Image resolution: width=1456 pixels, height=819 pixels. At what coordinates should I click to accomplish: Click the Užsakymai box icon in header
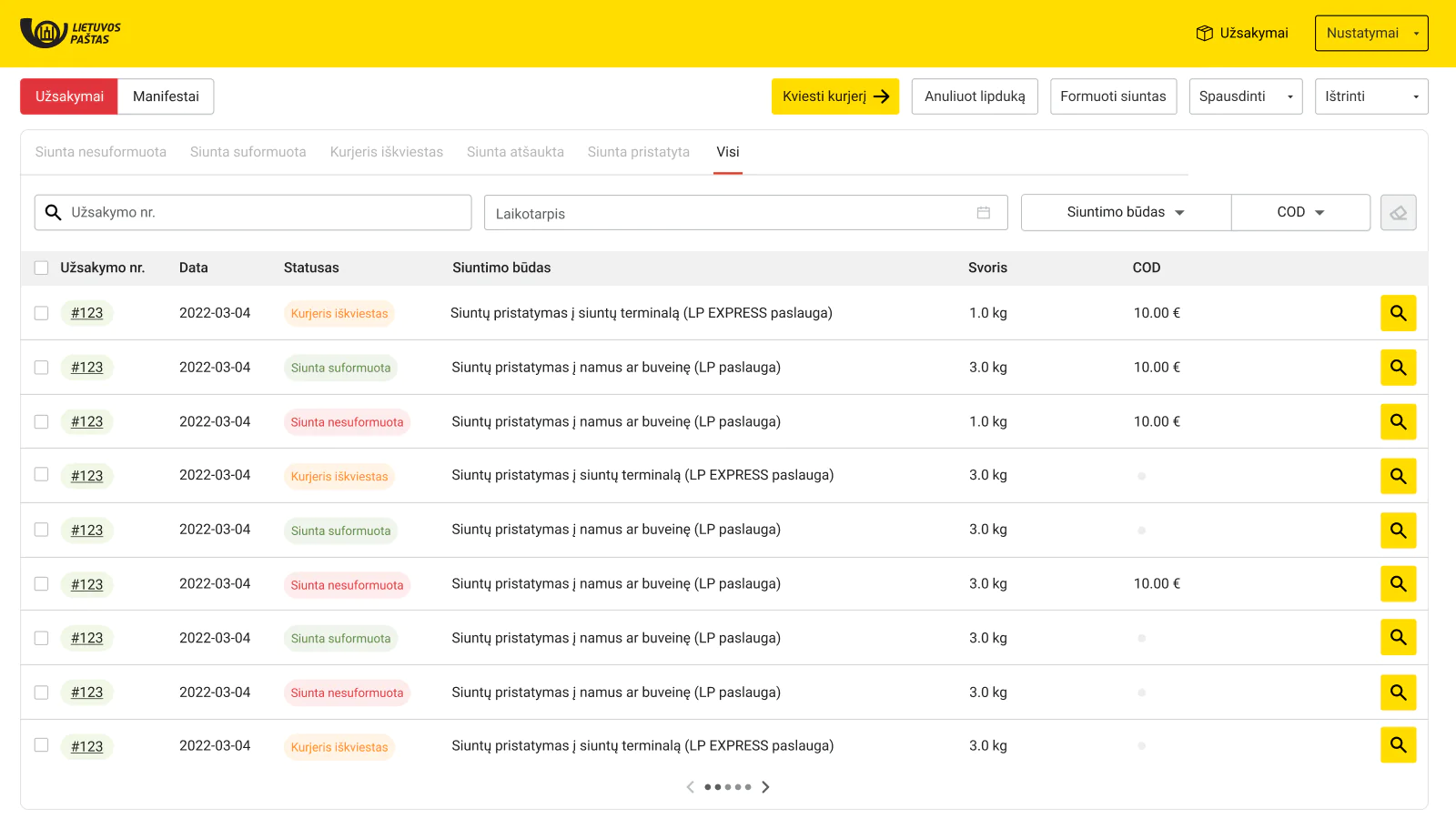pyautogui.click(x=1204, y=34)
